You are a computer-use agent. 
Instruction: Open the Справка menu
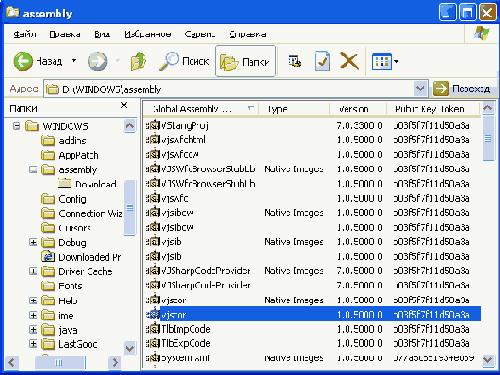tap(248, 34)
